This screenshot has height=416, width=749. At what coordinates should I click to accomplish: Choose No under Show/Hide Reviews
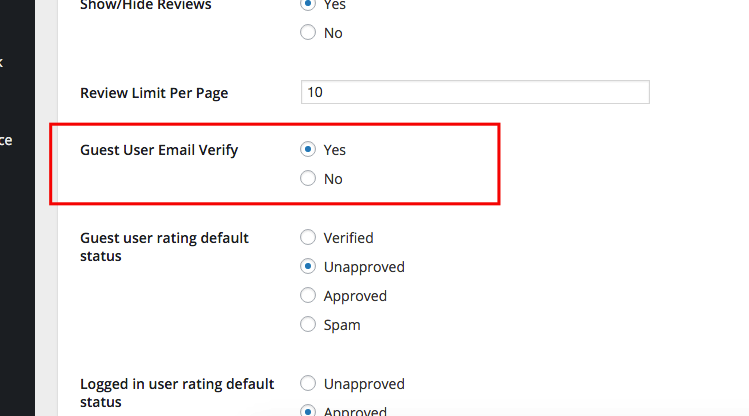[308, 32]
